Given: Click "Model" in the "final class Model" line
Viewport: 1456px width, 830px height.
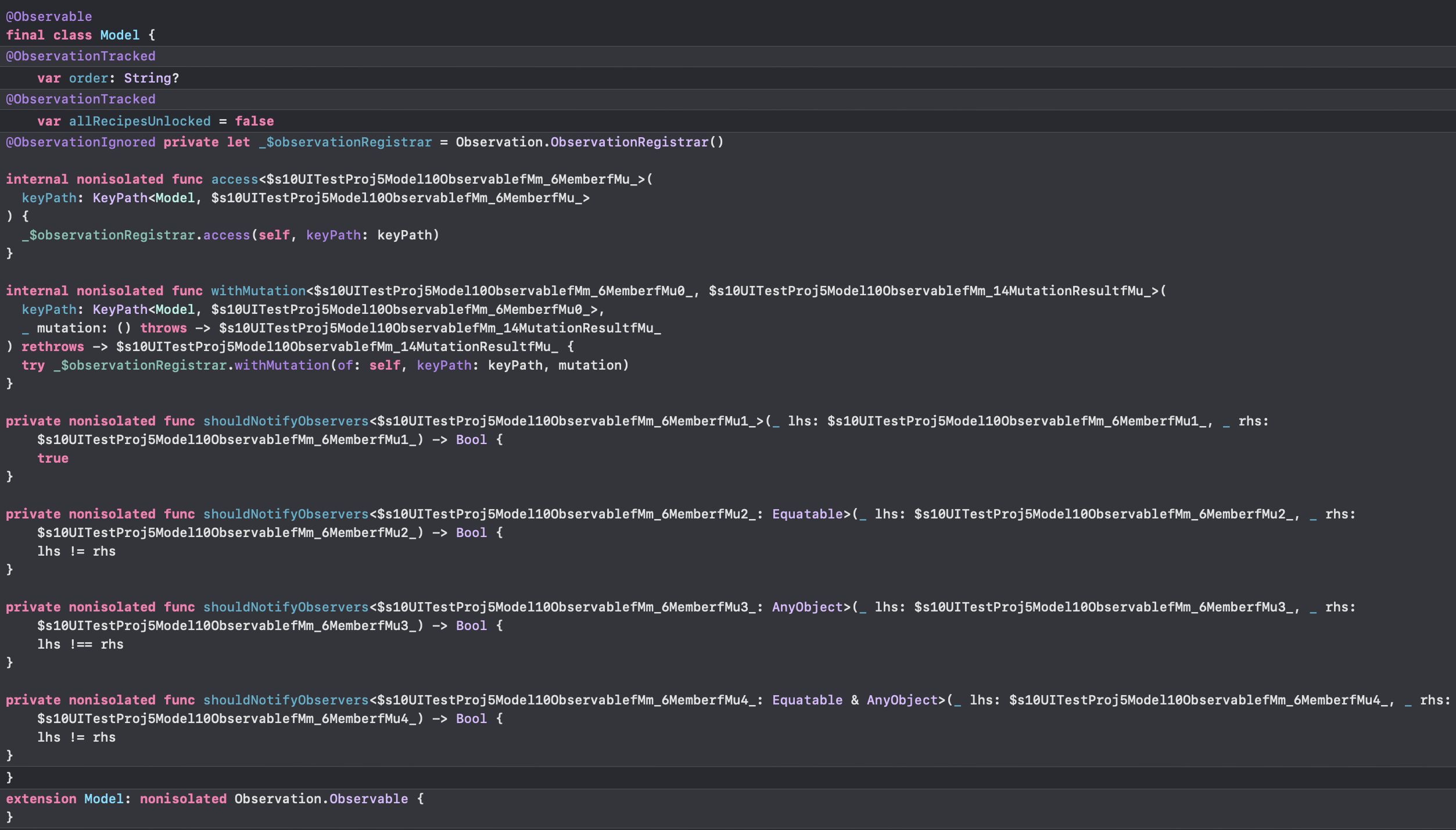Looking at the screenshot, I should (x=120, y=35).
